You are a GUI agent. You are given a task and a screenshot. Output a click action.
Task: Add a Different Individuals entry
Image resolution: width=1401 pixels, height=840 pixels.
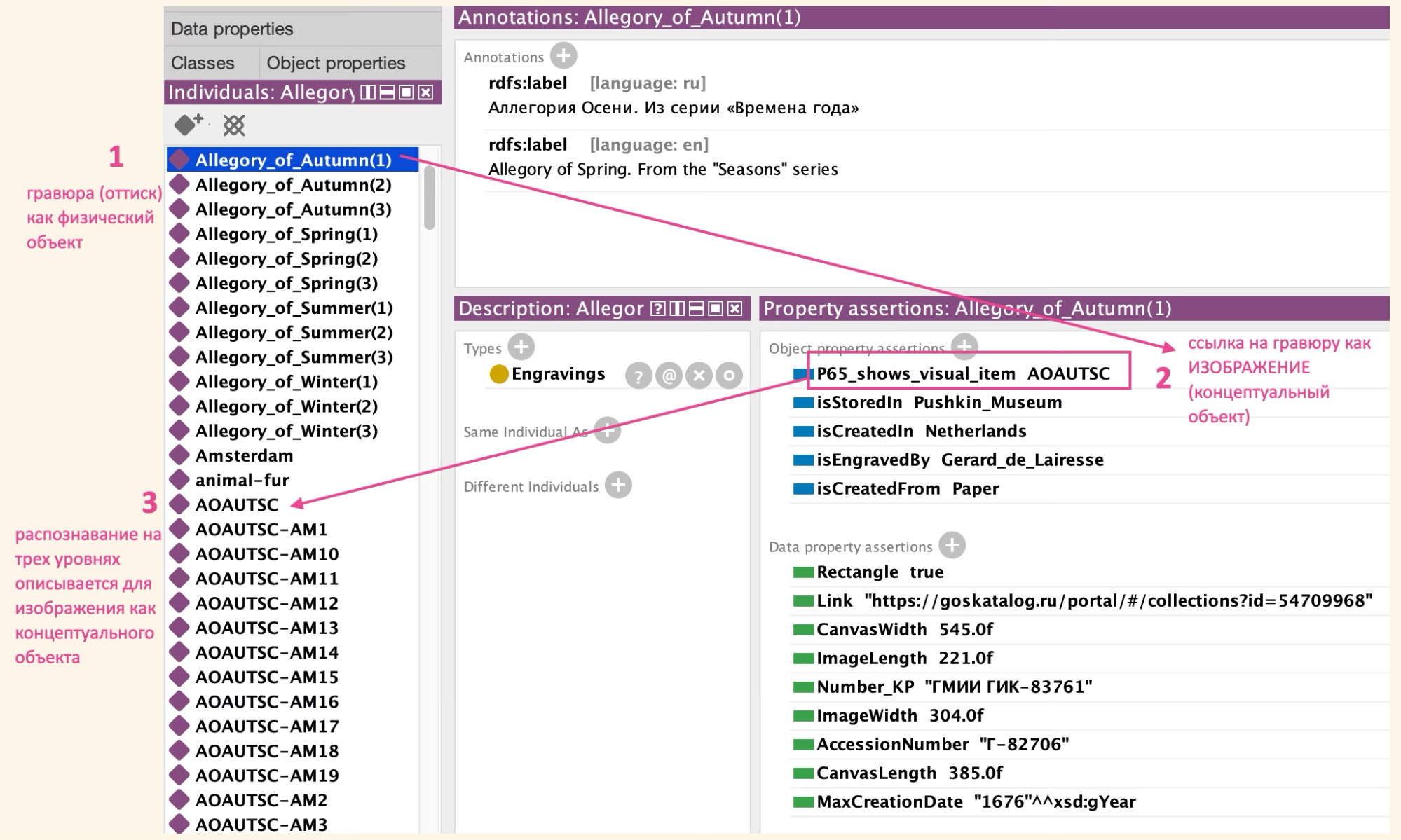click(618, 485)
